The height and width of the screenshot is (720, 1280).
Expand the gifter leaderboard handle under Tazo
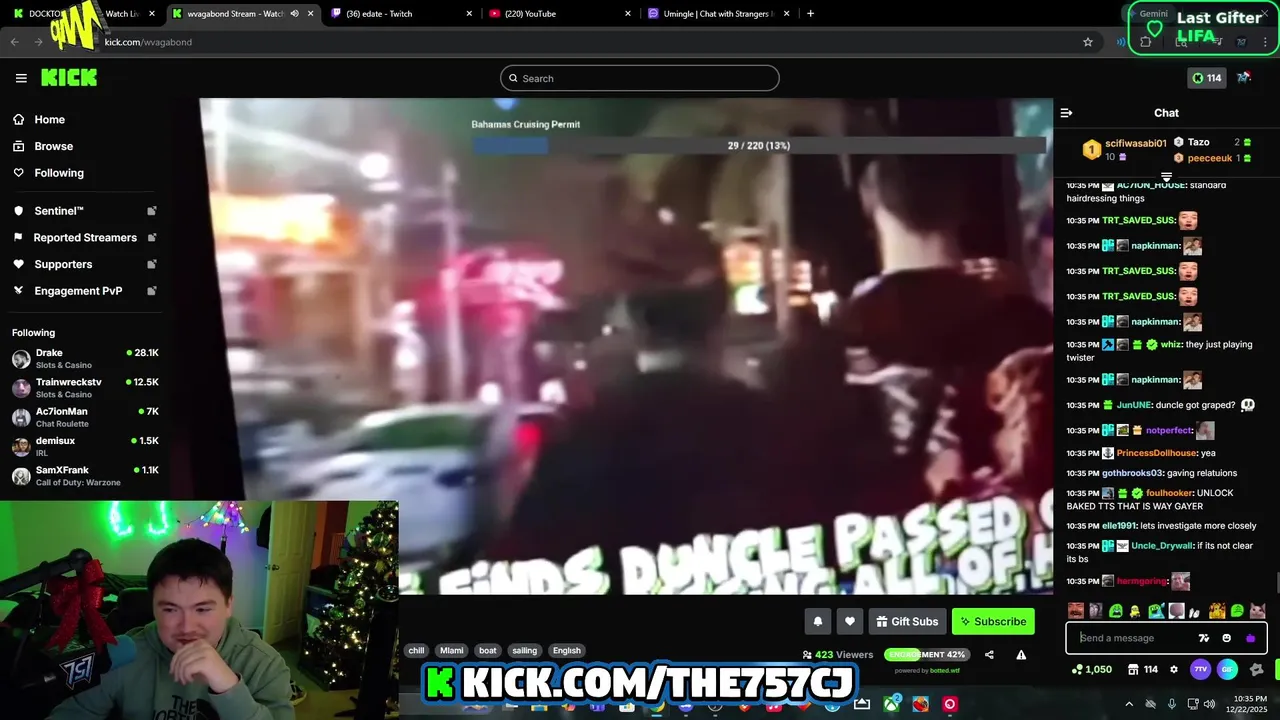[x=1166, y=177]
